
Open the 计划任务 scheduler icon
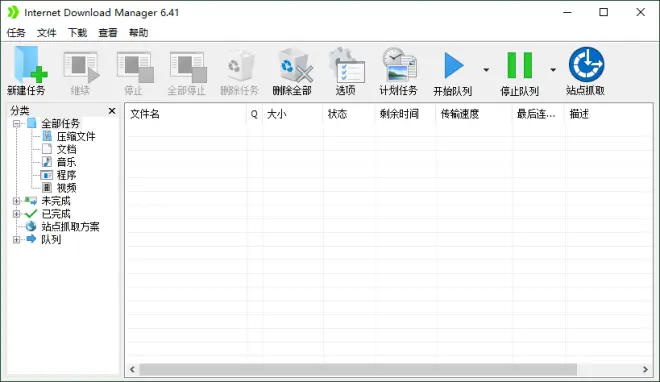(399, 64)
